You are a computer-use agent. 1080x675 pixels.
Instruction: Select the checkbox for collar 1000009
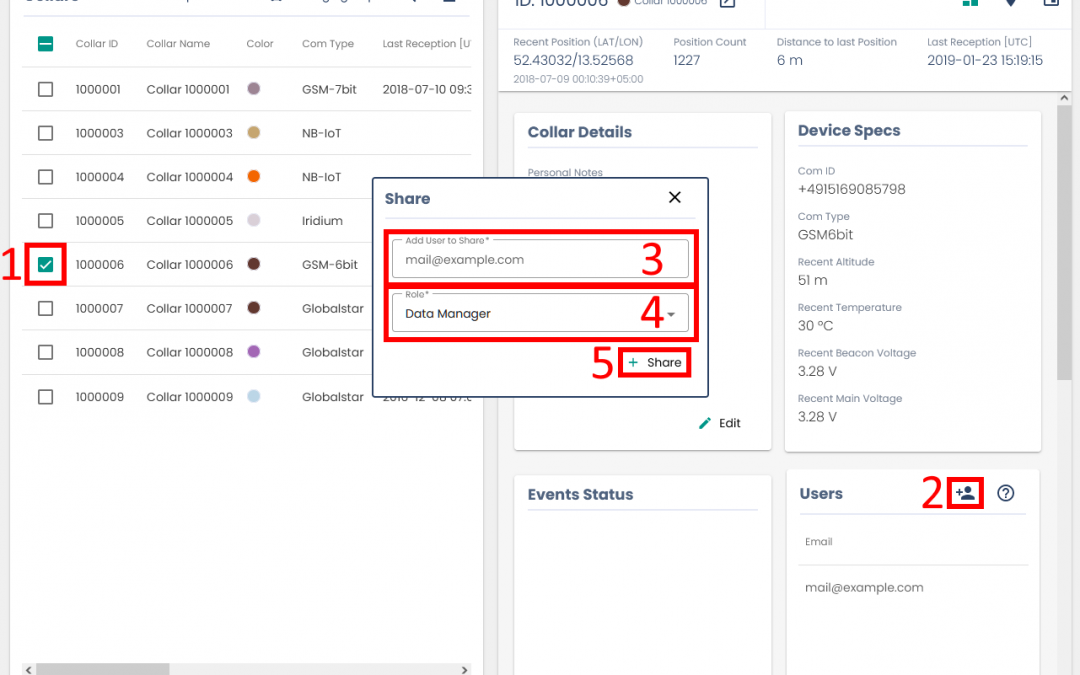(x=46, y=397)
